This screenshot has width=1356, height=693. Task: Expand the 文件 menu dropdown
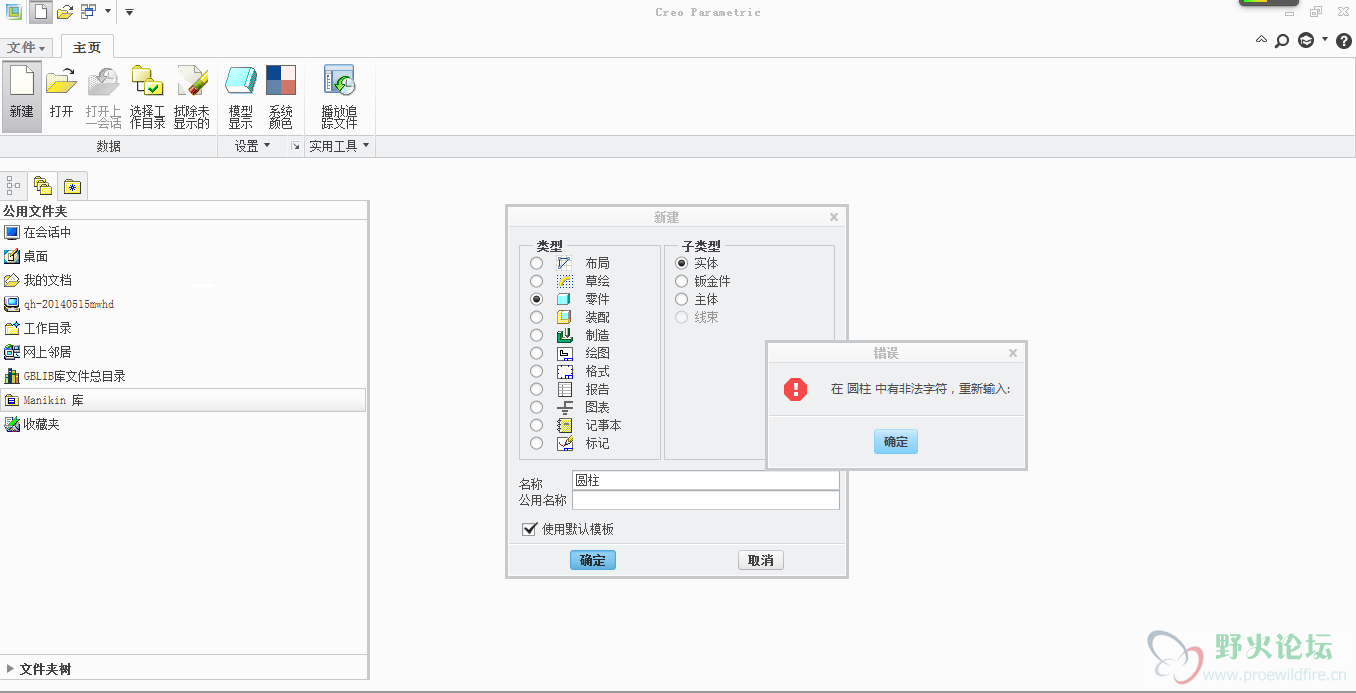click(x=26, y=47)
